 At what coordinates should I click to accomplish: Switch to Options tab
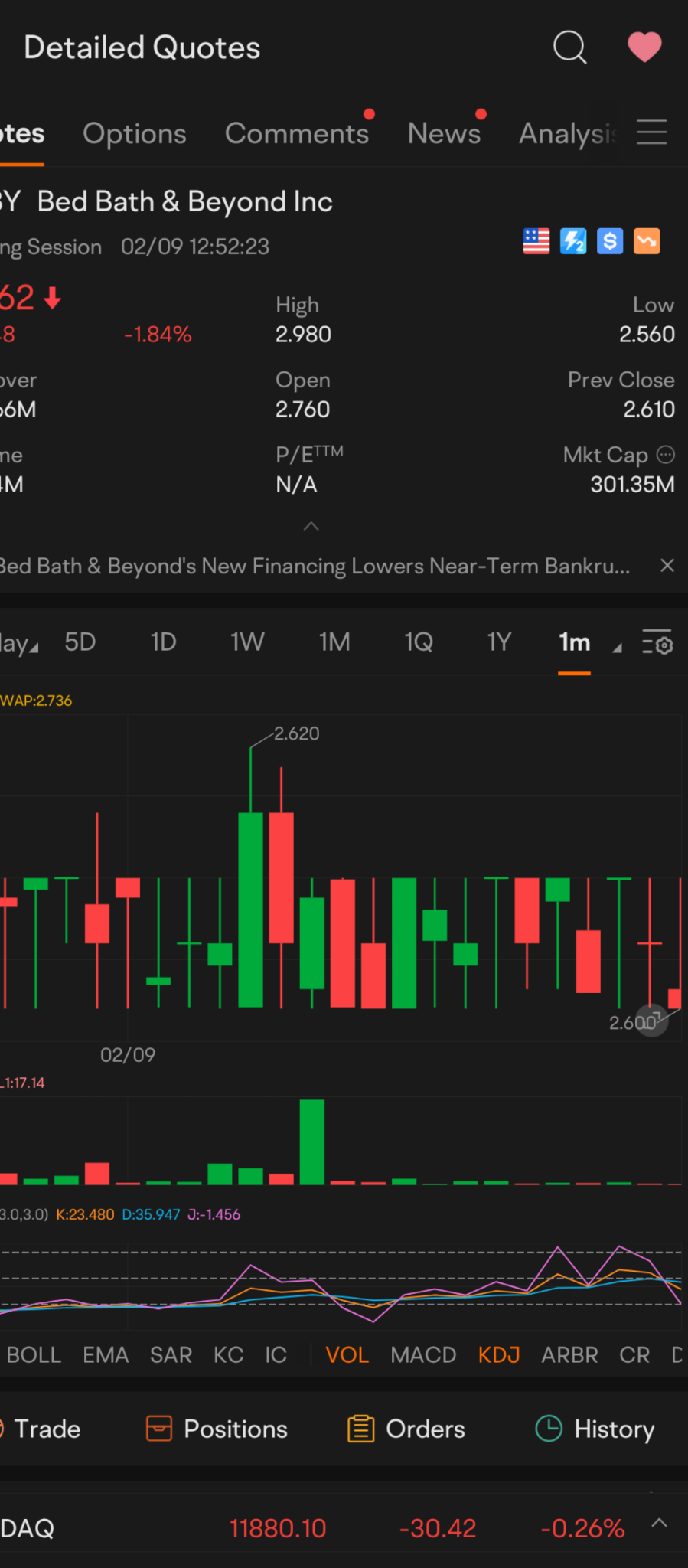[135, 133]
